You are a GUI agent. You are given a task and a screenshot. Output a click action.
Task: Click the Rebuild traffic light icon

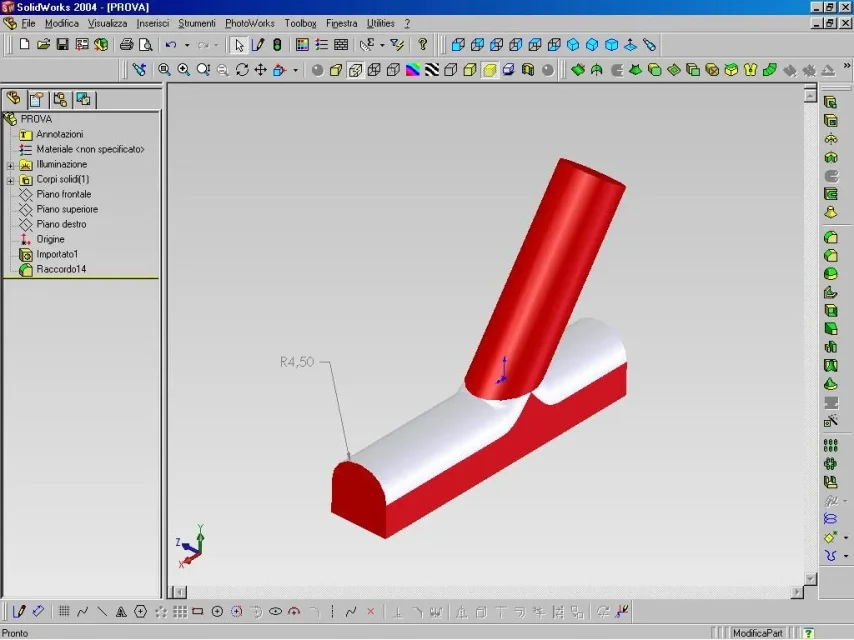tap(277, 45)
